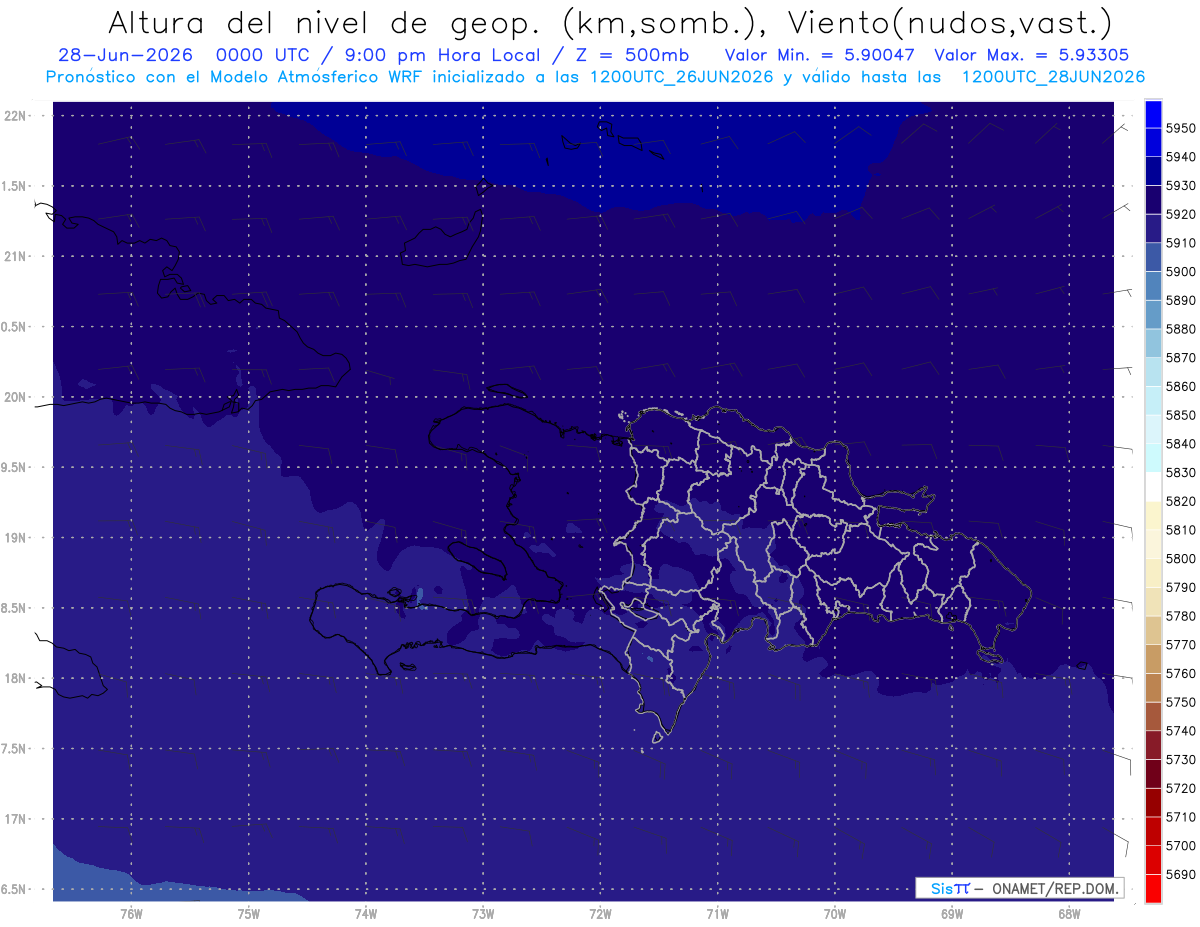Click the 5800 color scale label
Screen dimensions: 1200x927
[x=1182, y=559]
